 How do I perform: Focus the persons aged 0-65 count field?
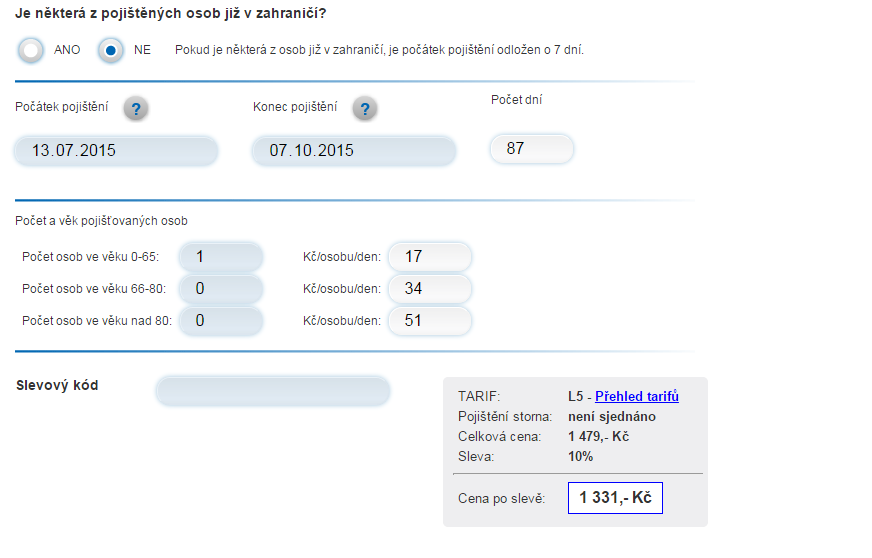(x=221, y=256)
